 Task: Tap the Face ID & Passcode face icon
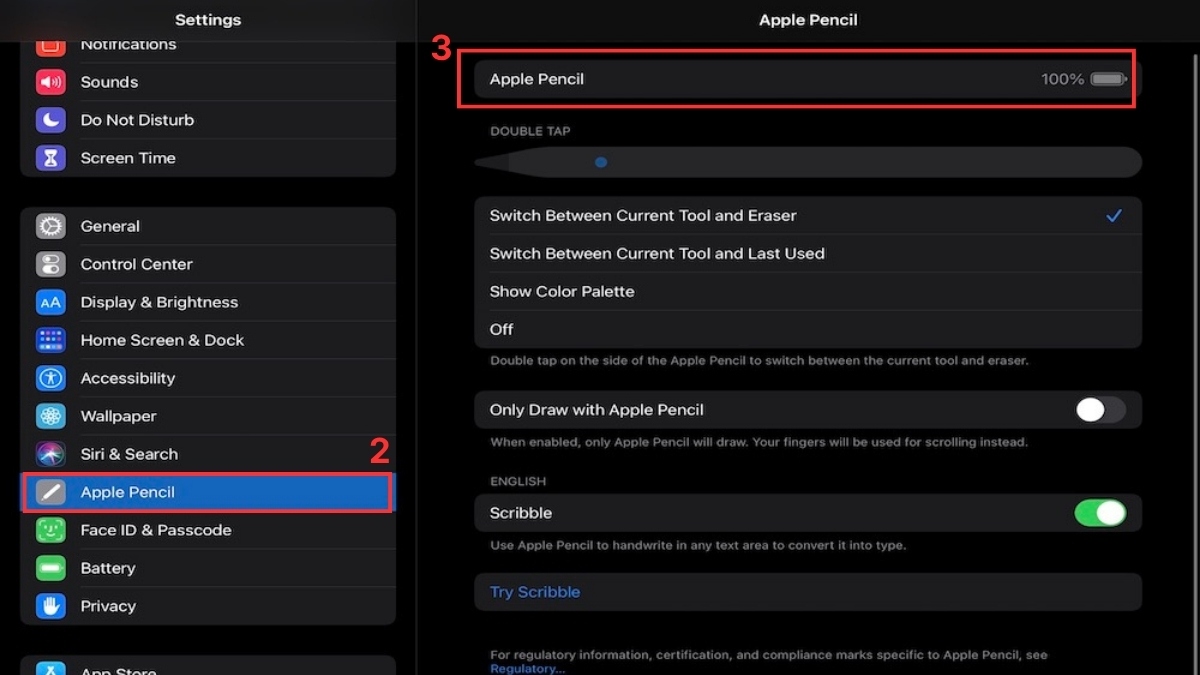coord(51,530)
